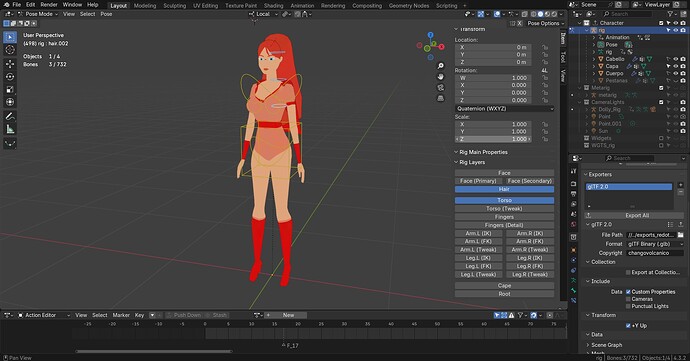
Task: Open the Geometry Nodes workspace tab
Action: [x=409, y=6]
